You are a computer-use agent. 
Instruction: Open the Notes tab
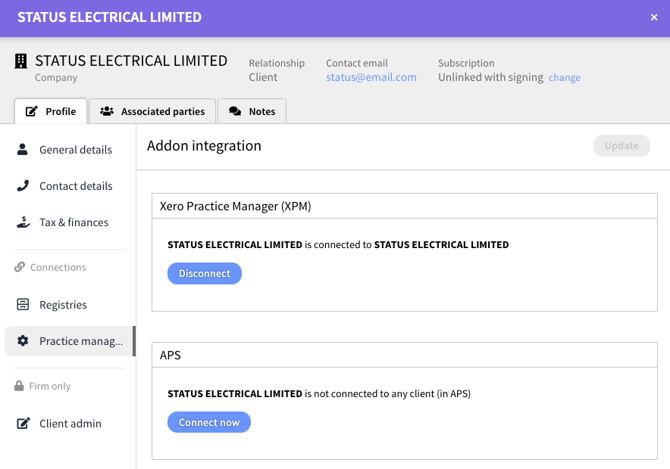pyautogui.click(x=251, y=111)
